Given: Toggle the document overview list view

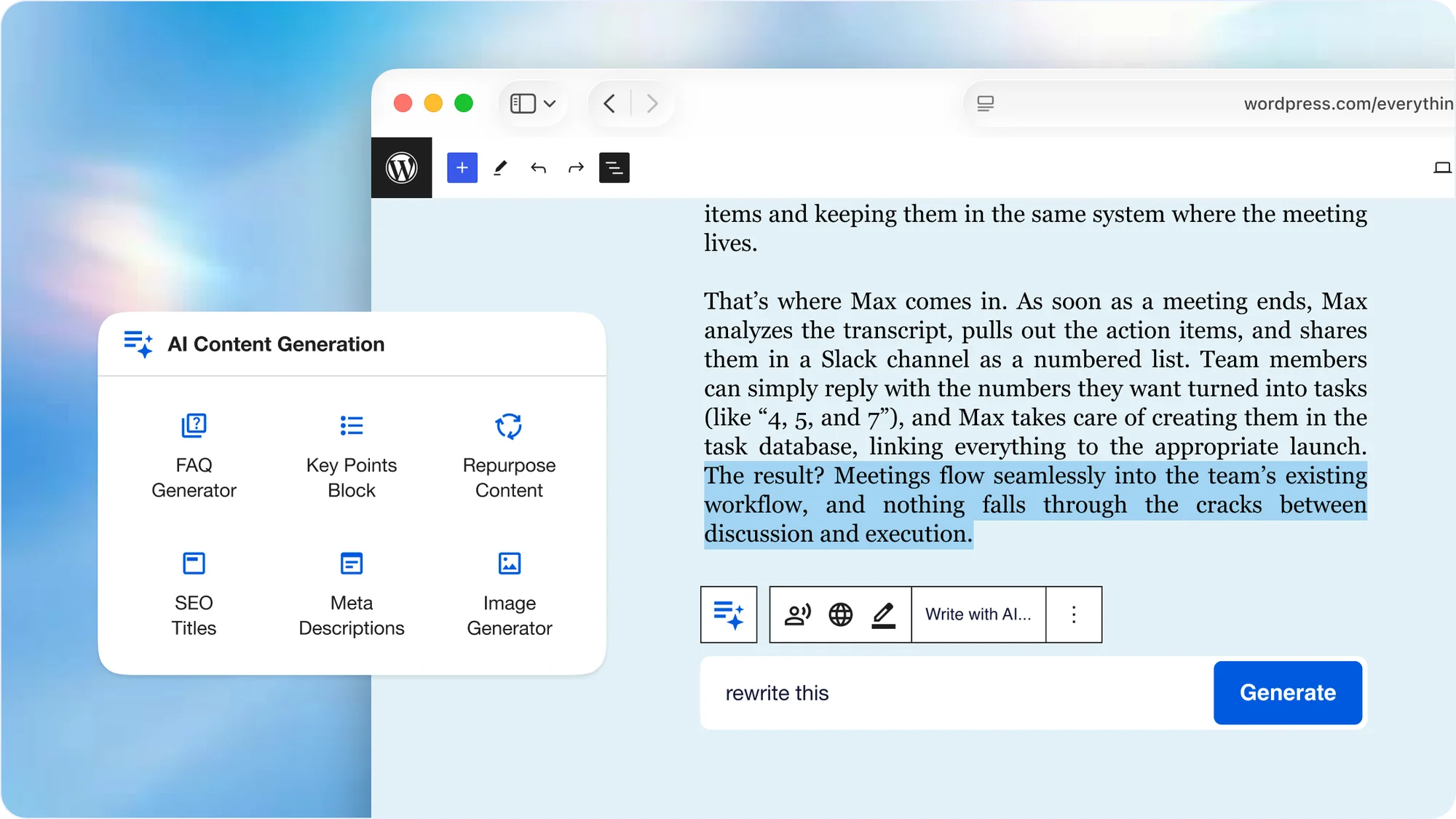Looking at the screenshot, I should tap(614, 168).
